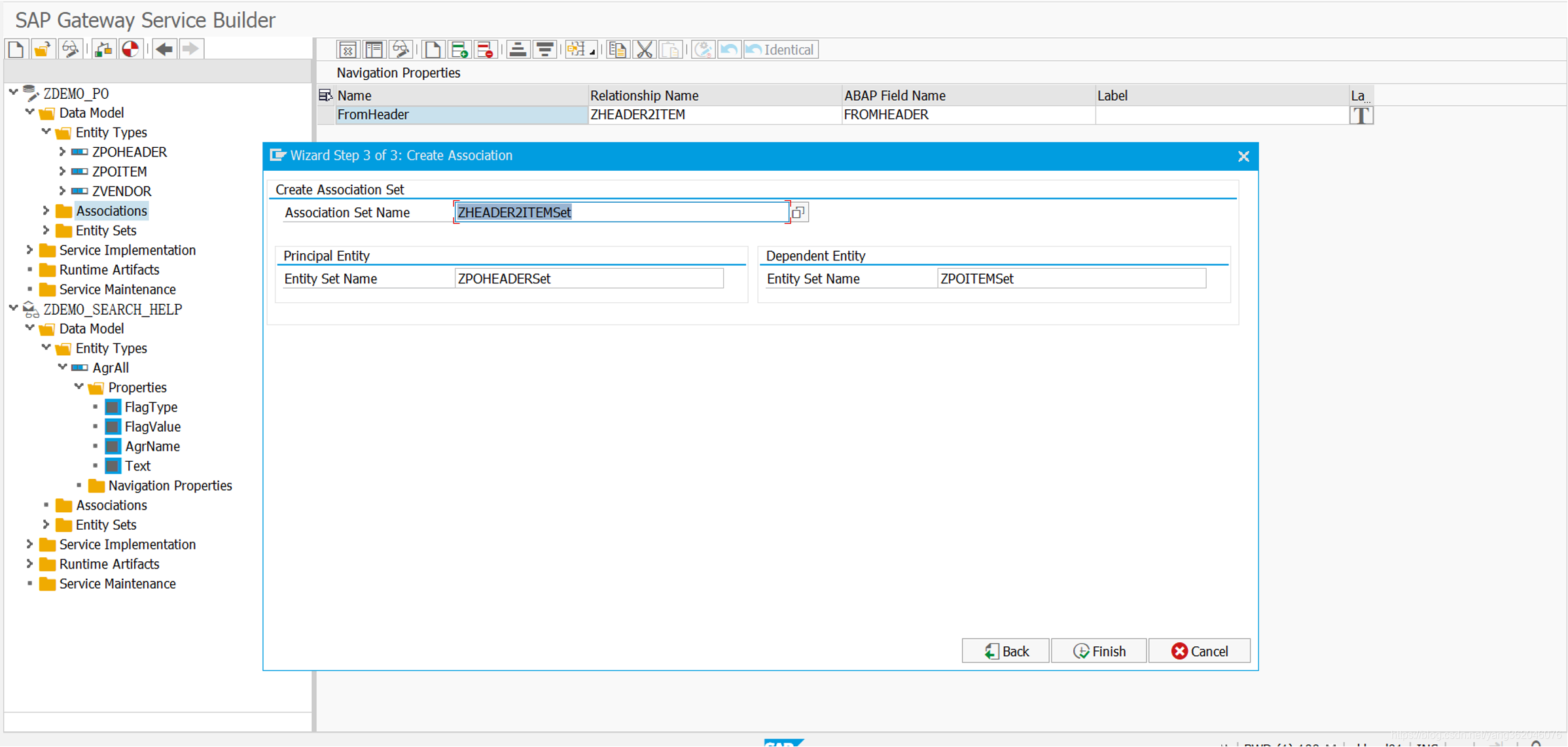This screenshot has width=1568, height=747.
Task: Click the Cut scissors icon
Action: pos(645,50)
